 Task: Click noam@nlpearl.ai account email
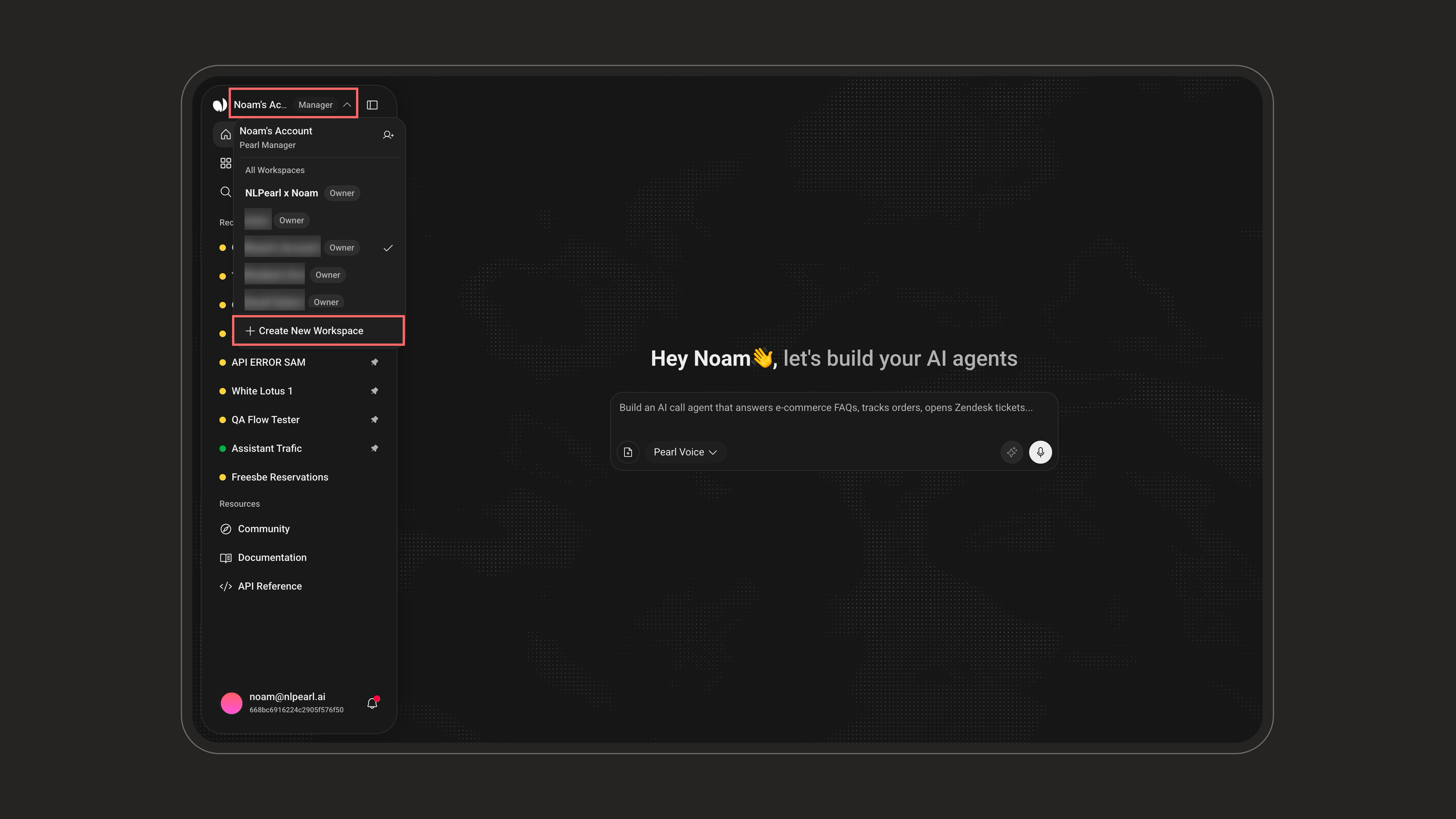click(x=288, y=697)
